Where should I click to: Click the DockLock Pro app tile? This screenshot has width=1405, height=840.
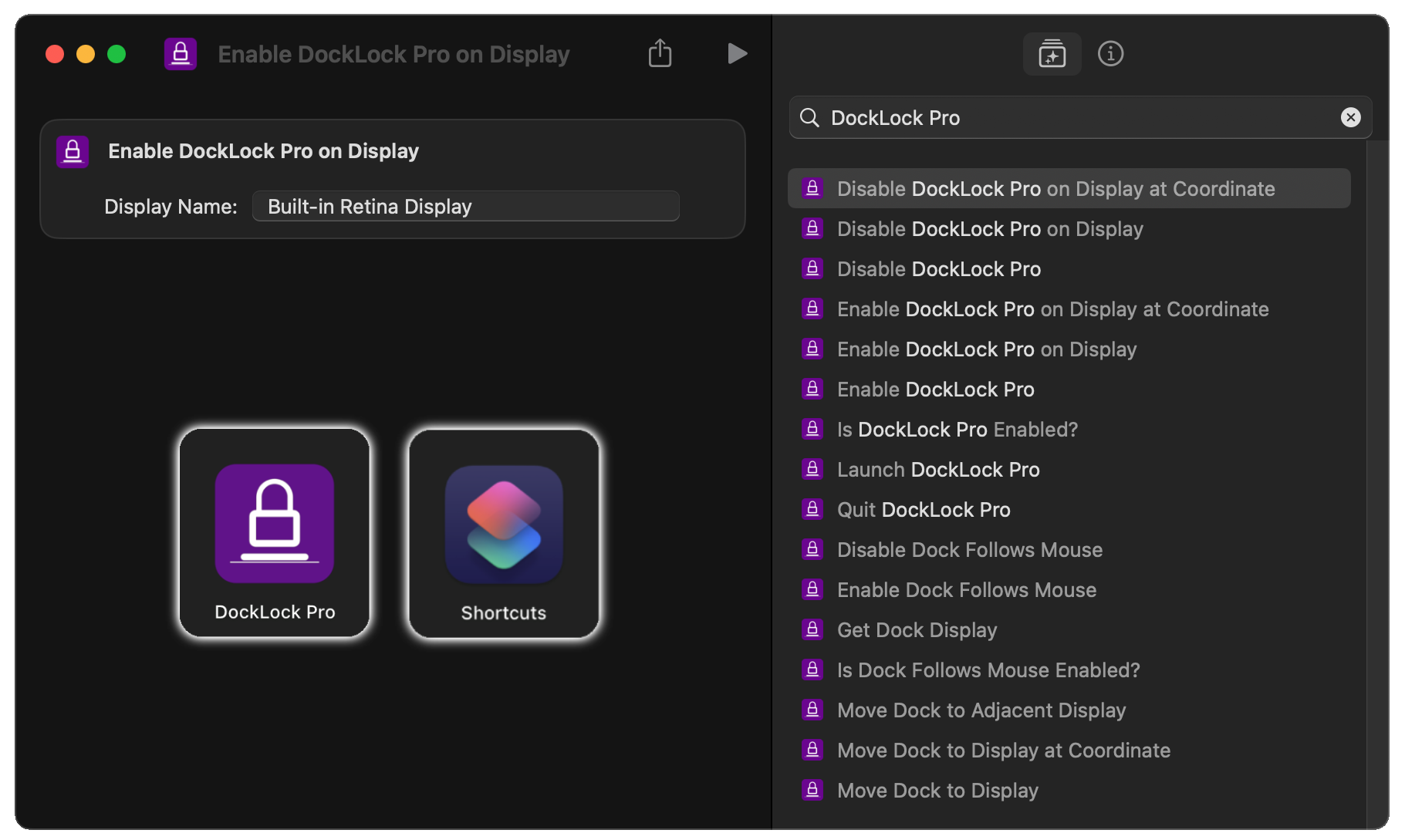tap(275, 533)
